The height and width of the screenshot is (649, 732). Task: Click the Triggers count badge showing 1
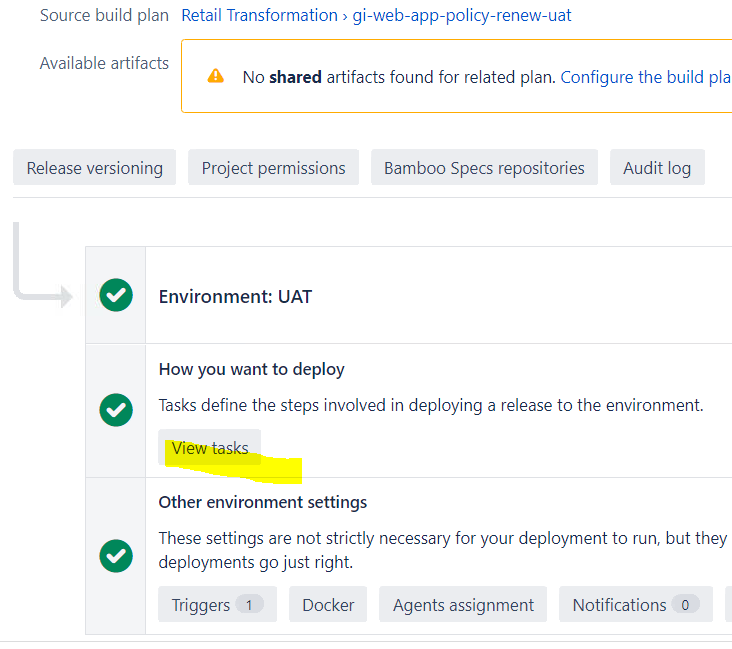(249, 604)
